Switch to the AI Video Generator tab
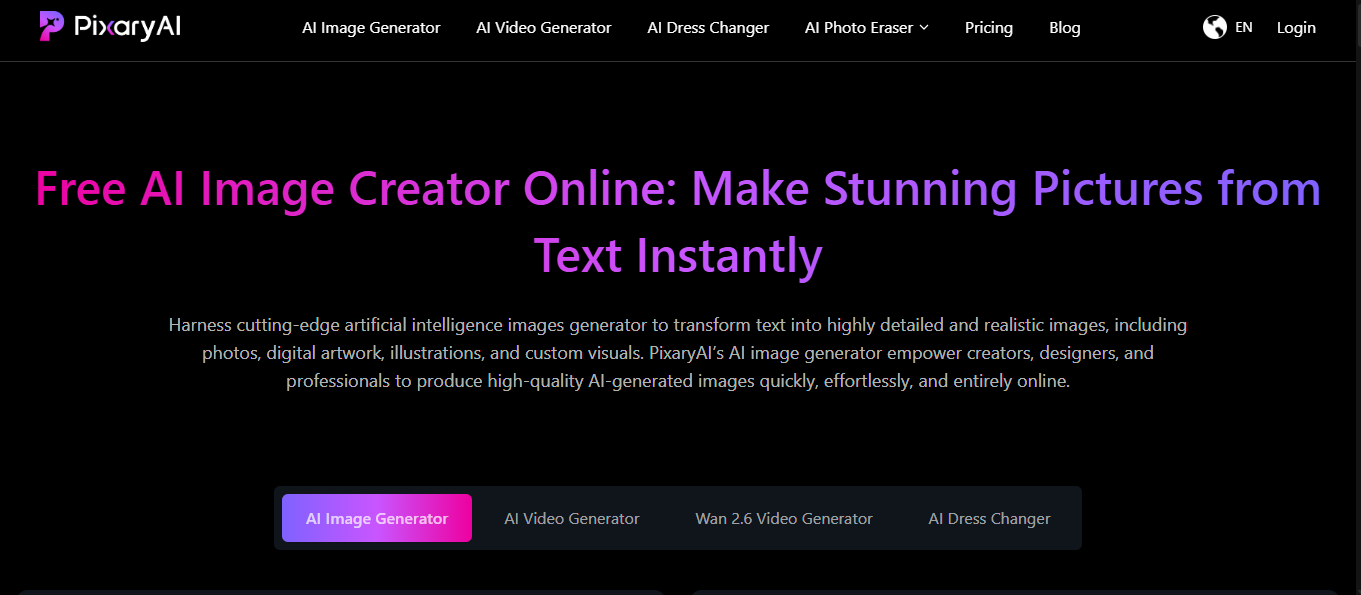Viewport: 1361px width, 595px height. pos(572,518)
